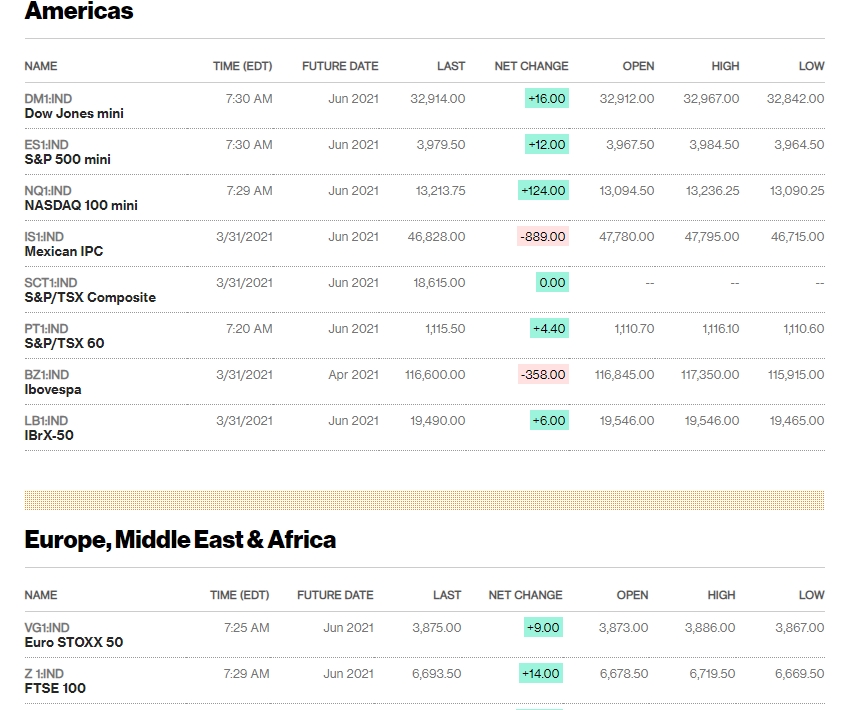
Task: Click the Ibovespa futures link
Action: click(x=53, y=390)
